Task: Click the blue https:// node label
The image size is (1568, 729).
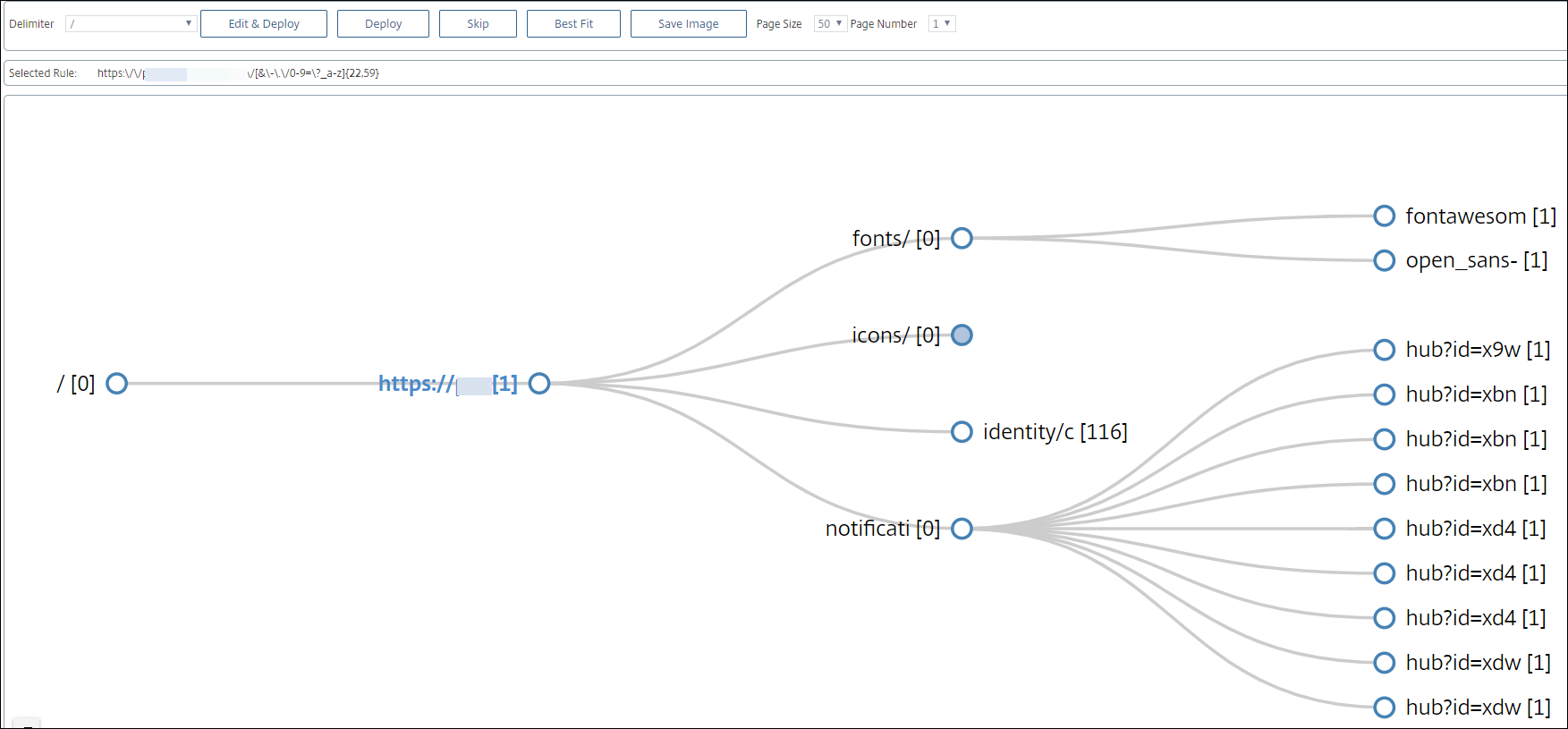Action: click(447, 384)
